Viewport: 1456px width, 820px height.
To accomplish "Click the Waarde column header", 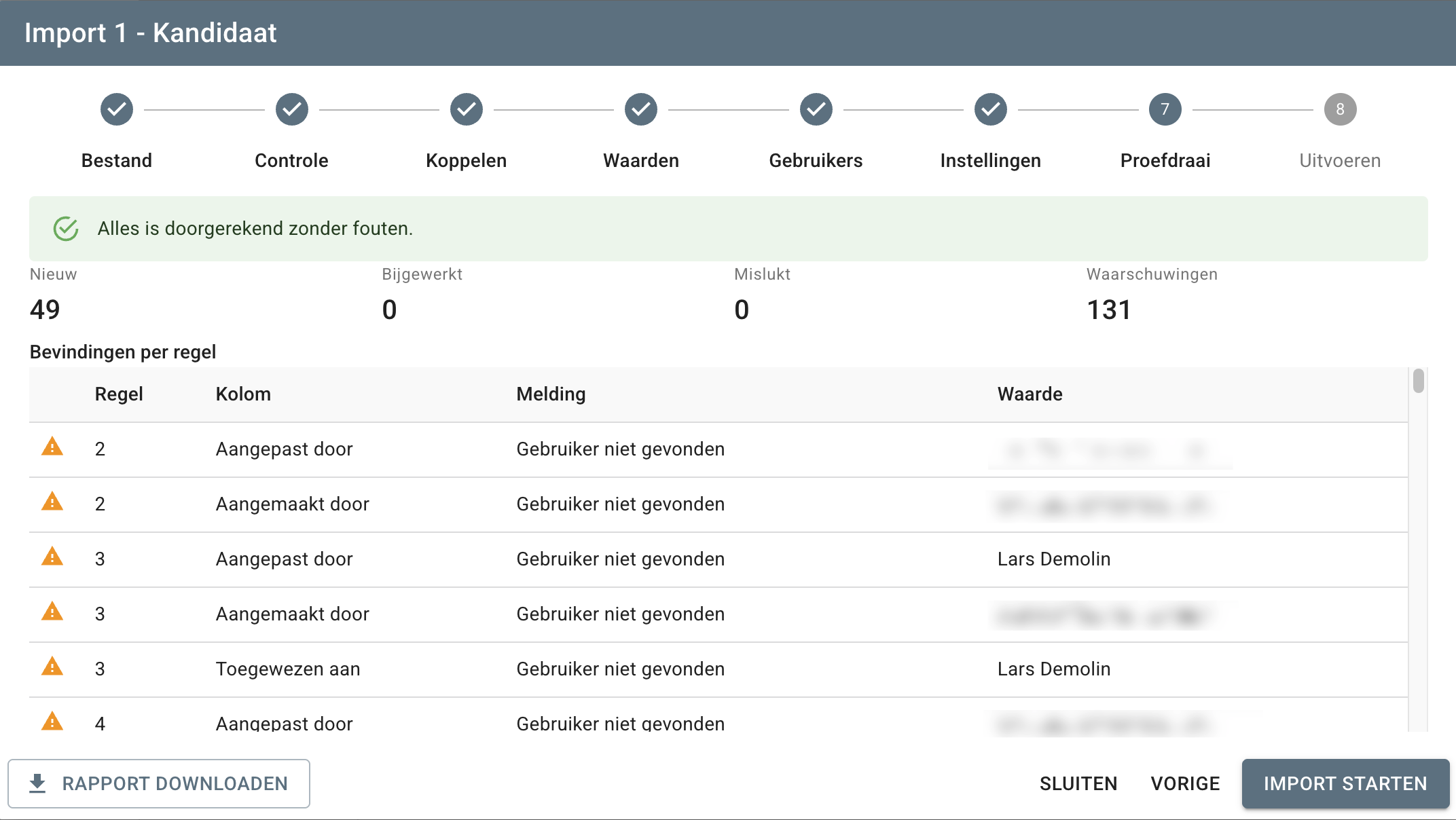I will coord(1030,394).
